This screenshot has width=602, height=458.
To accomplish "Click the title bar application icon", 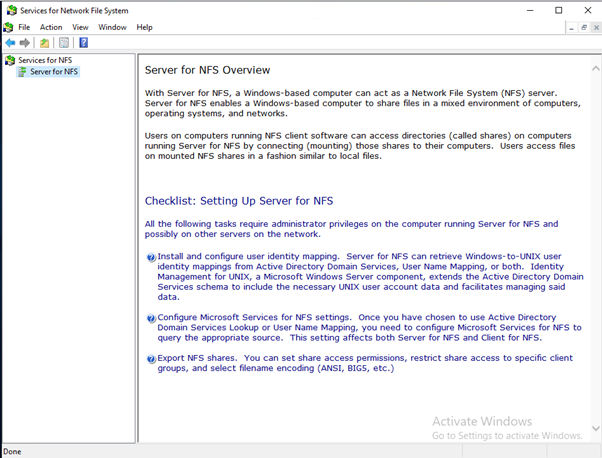I will click(x=12, y=10).
